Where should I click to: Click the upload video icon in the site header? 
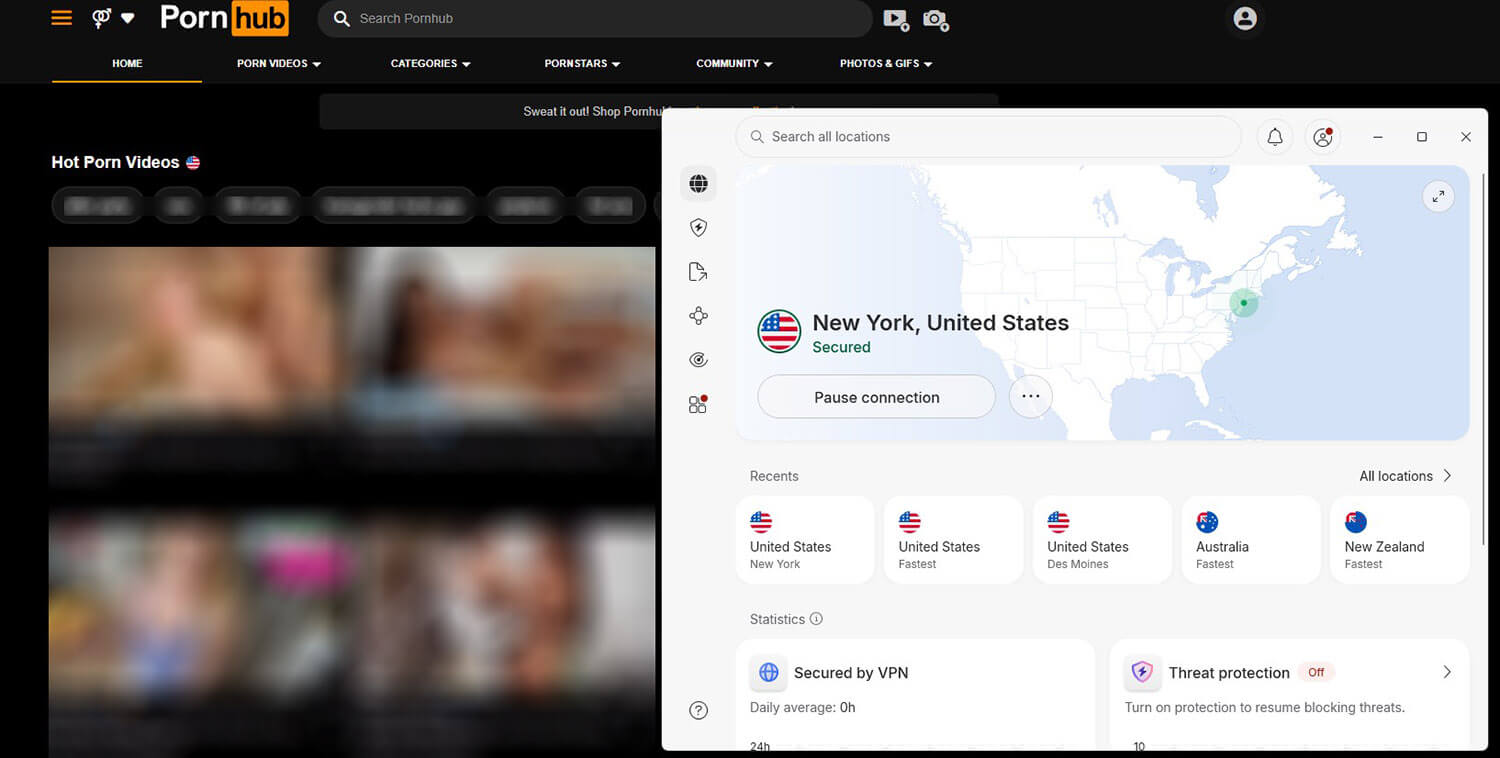coord(895,19)
